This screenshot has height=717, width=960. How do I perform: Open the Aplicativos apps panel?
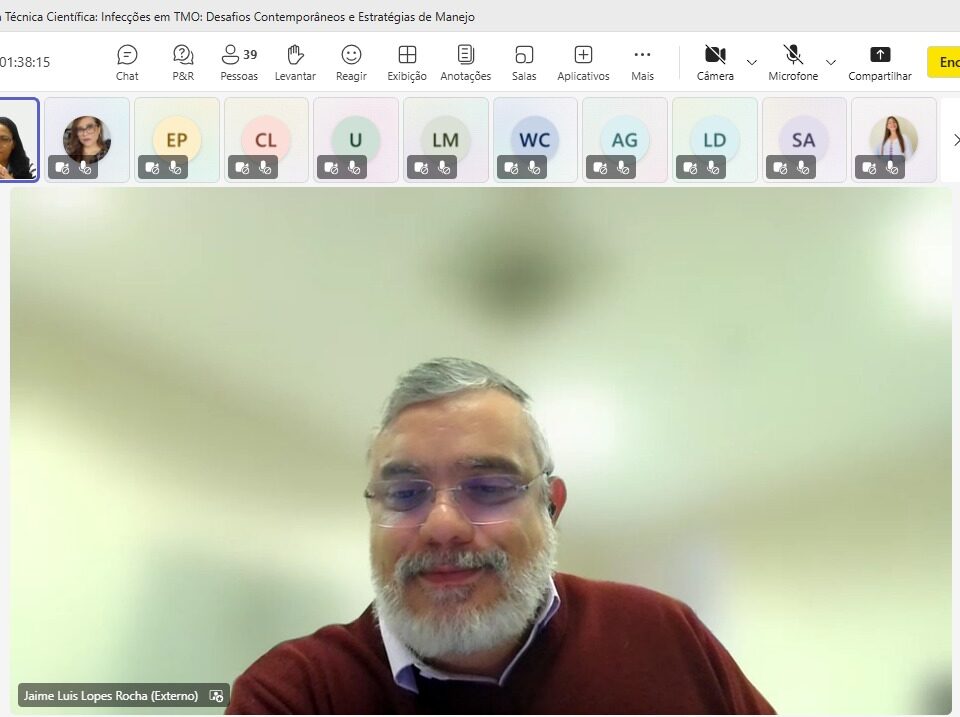point(583,62)
